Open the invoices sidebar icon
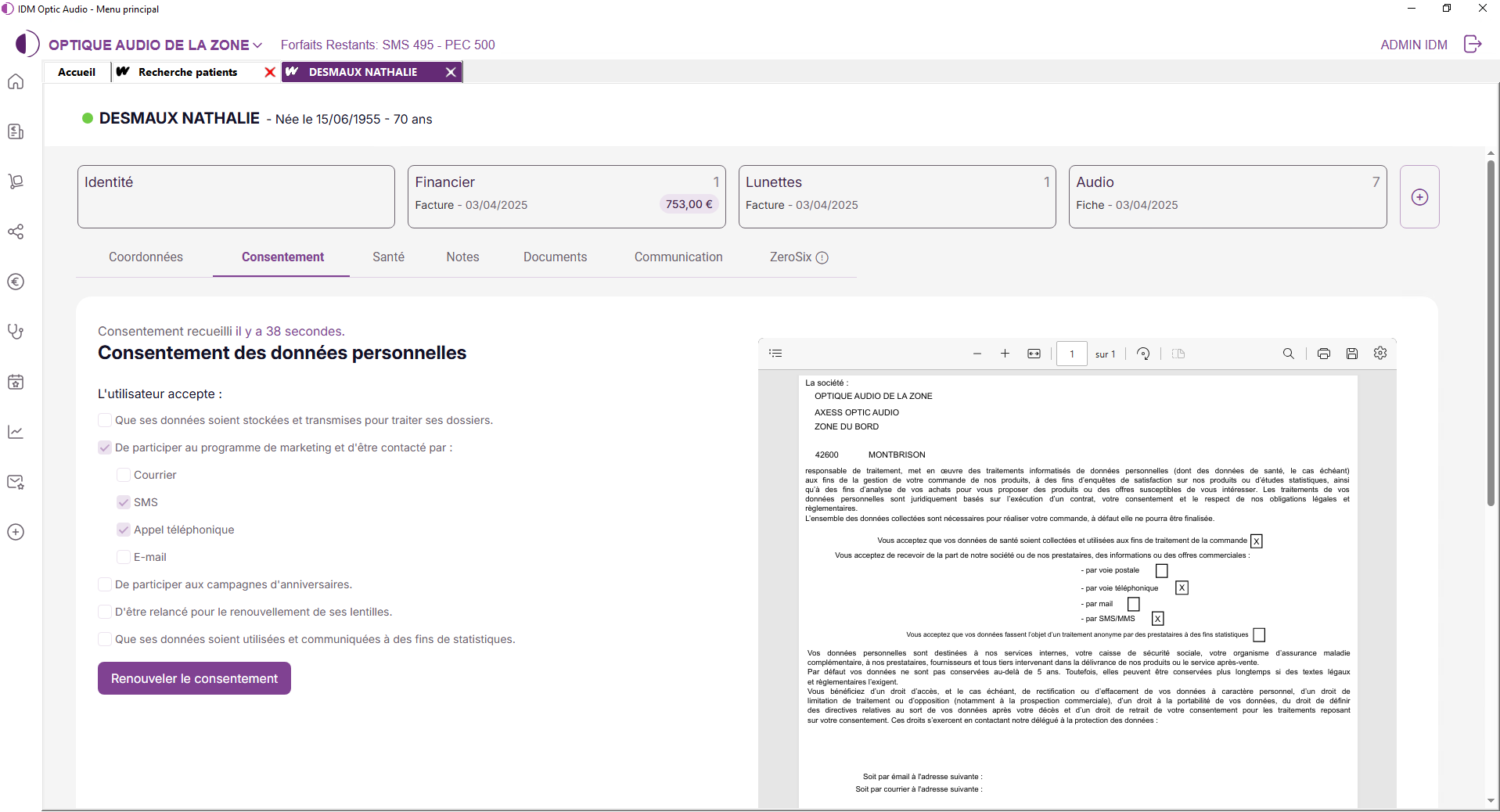The height and width of the screenshot is (812, 1500). tap(16, 131)
